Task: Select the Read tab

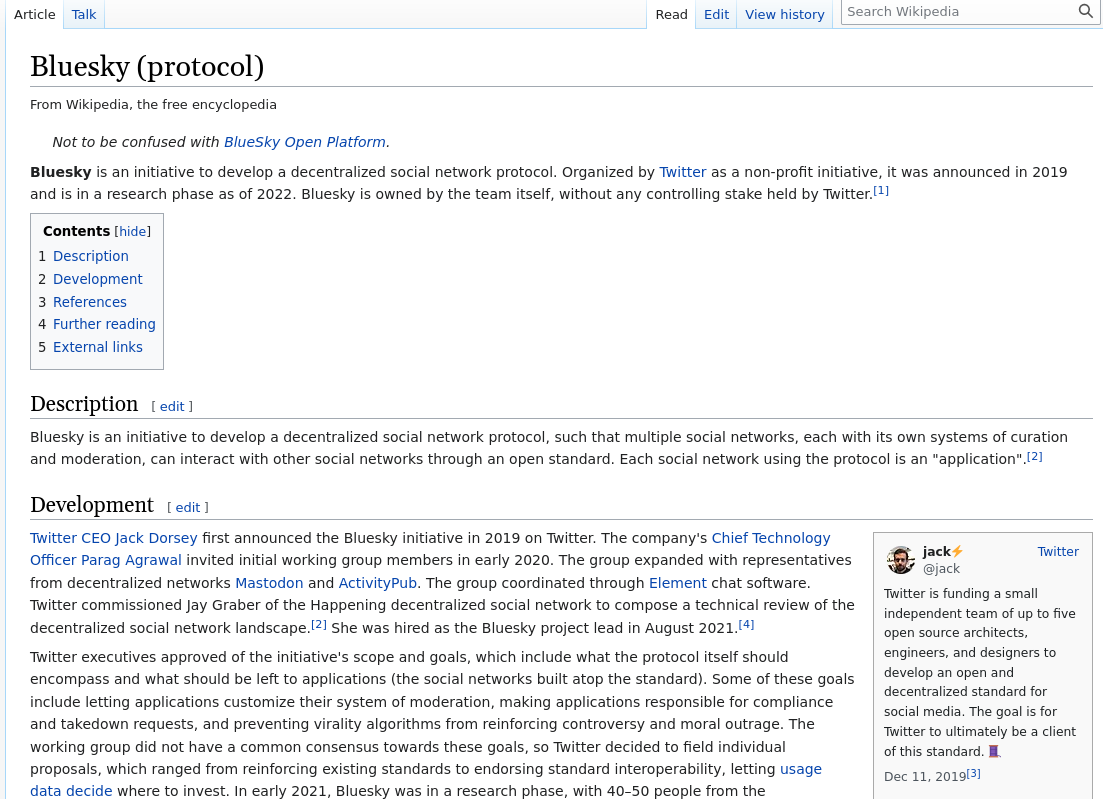Action: point(671,14)
